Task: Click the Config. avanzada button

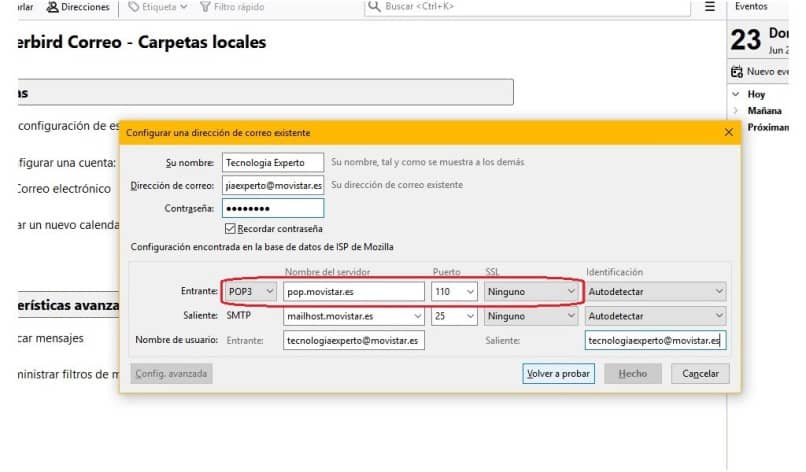Action: [x=171, y=374]
